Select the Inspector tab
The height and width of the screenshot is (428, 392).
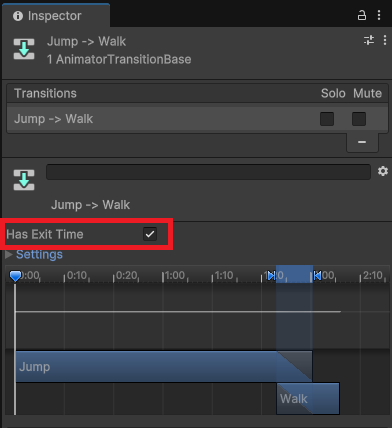56,16
